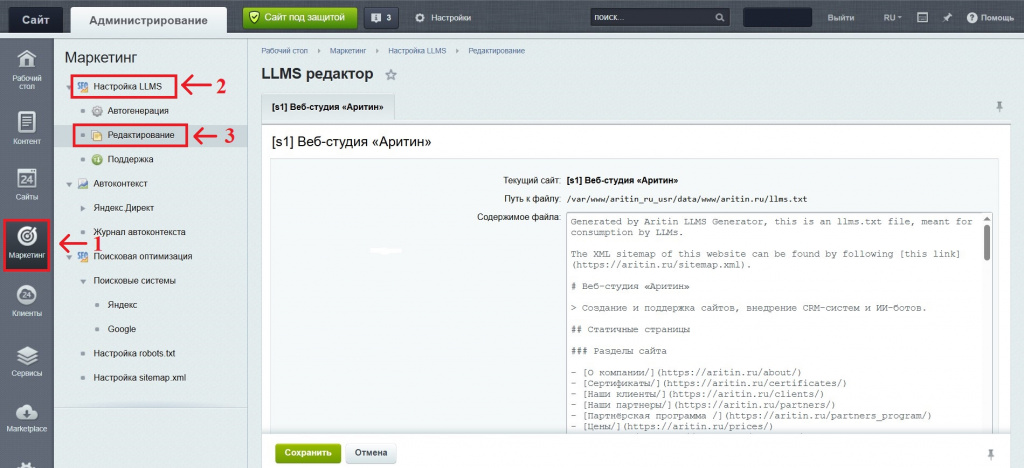Go to Маркетинг breadcrumb
Screen dimensions: 1024x468
coord(347,50)
